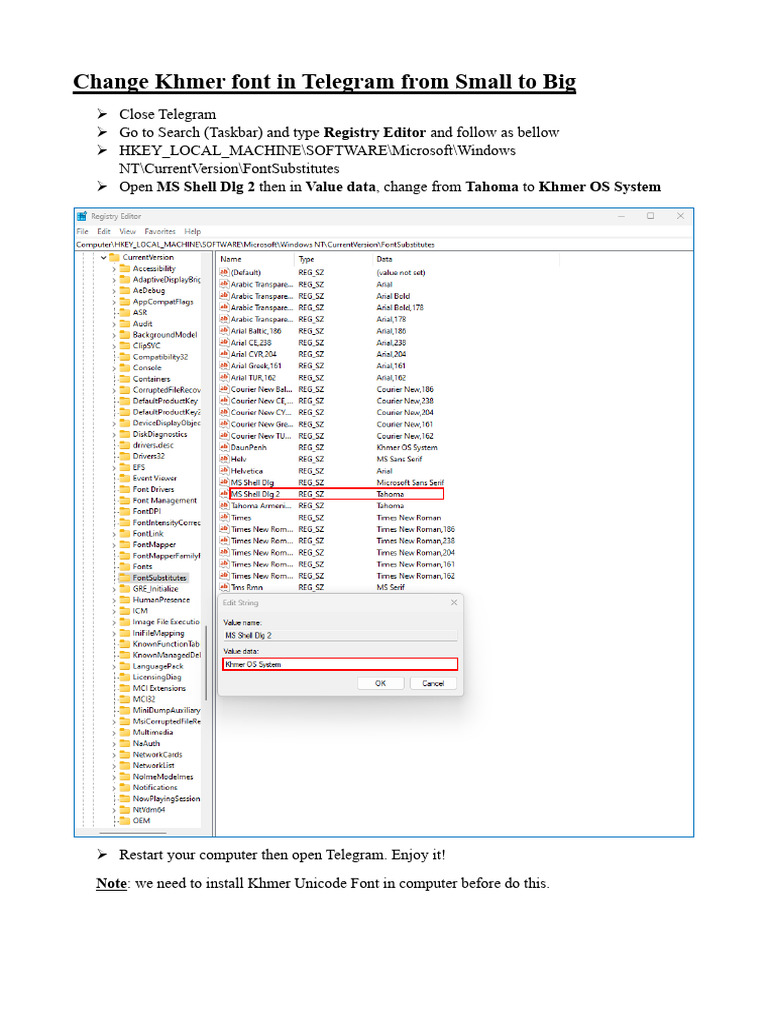This screenshot has width=768, height=1024.
Task: Click the (Default) string value icon
Action: (x=224, y=272)
